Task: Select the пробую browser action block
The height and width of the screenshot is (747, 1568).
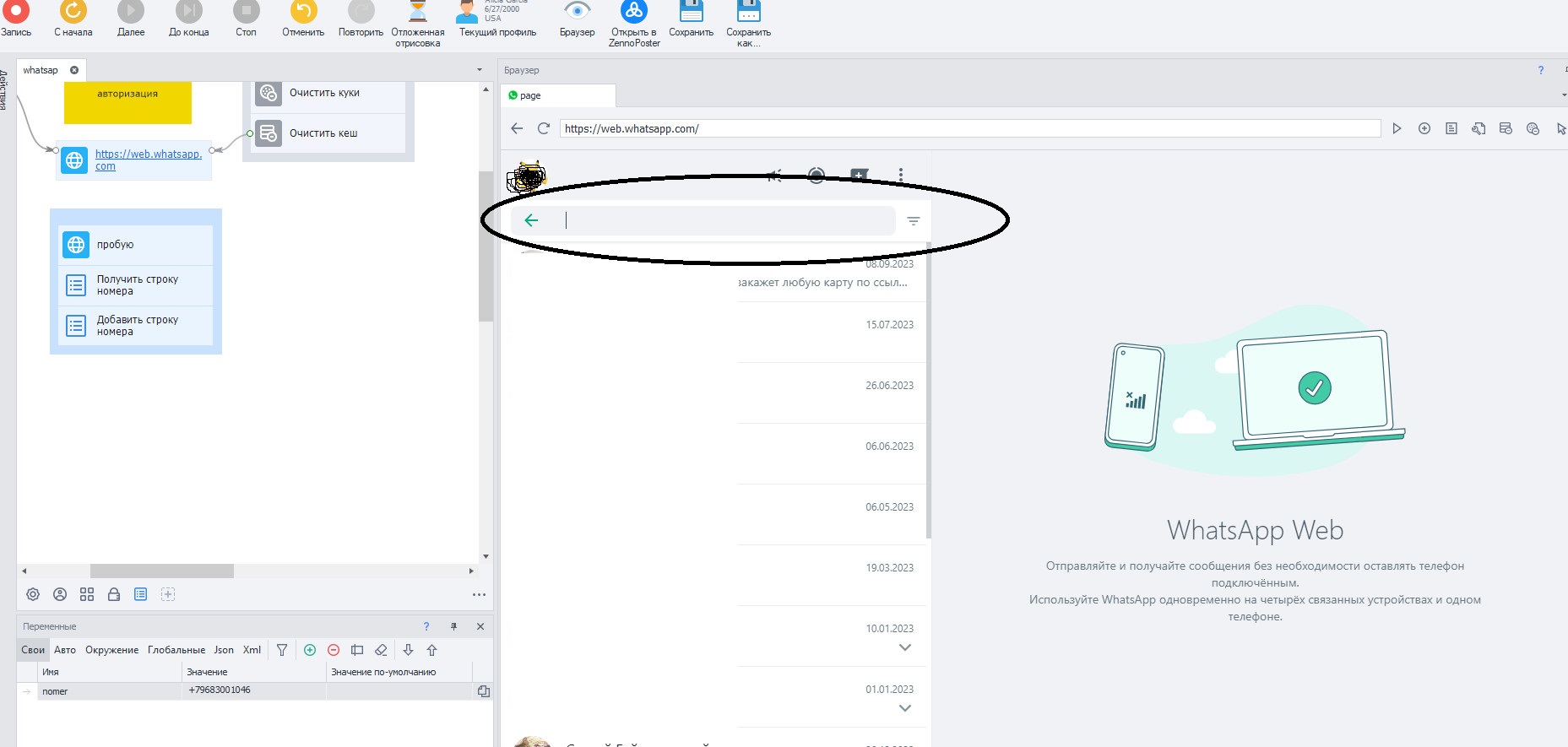Action: (135, 245)
